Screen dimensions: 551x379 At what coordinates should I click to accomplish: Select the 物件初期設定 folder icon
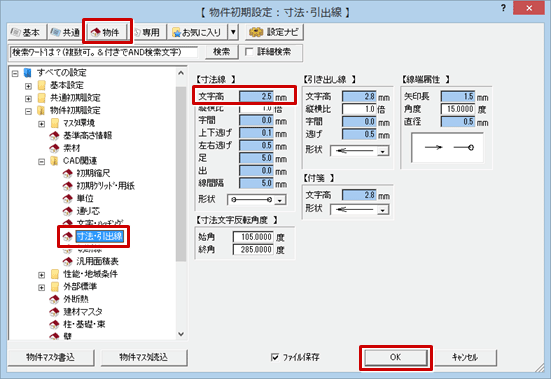[x=41, y=111]
